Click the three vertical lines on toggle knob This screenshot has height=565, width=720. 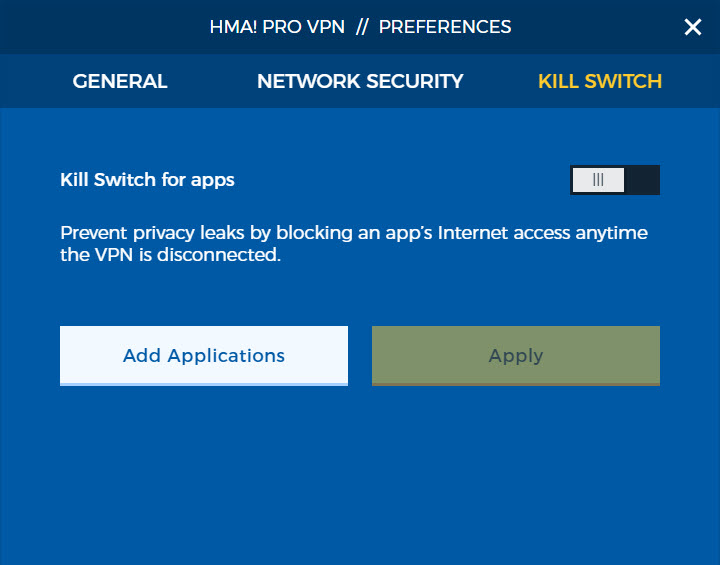[x=598, y=180]
